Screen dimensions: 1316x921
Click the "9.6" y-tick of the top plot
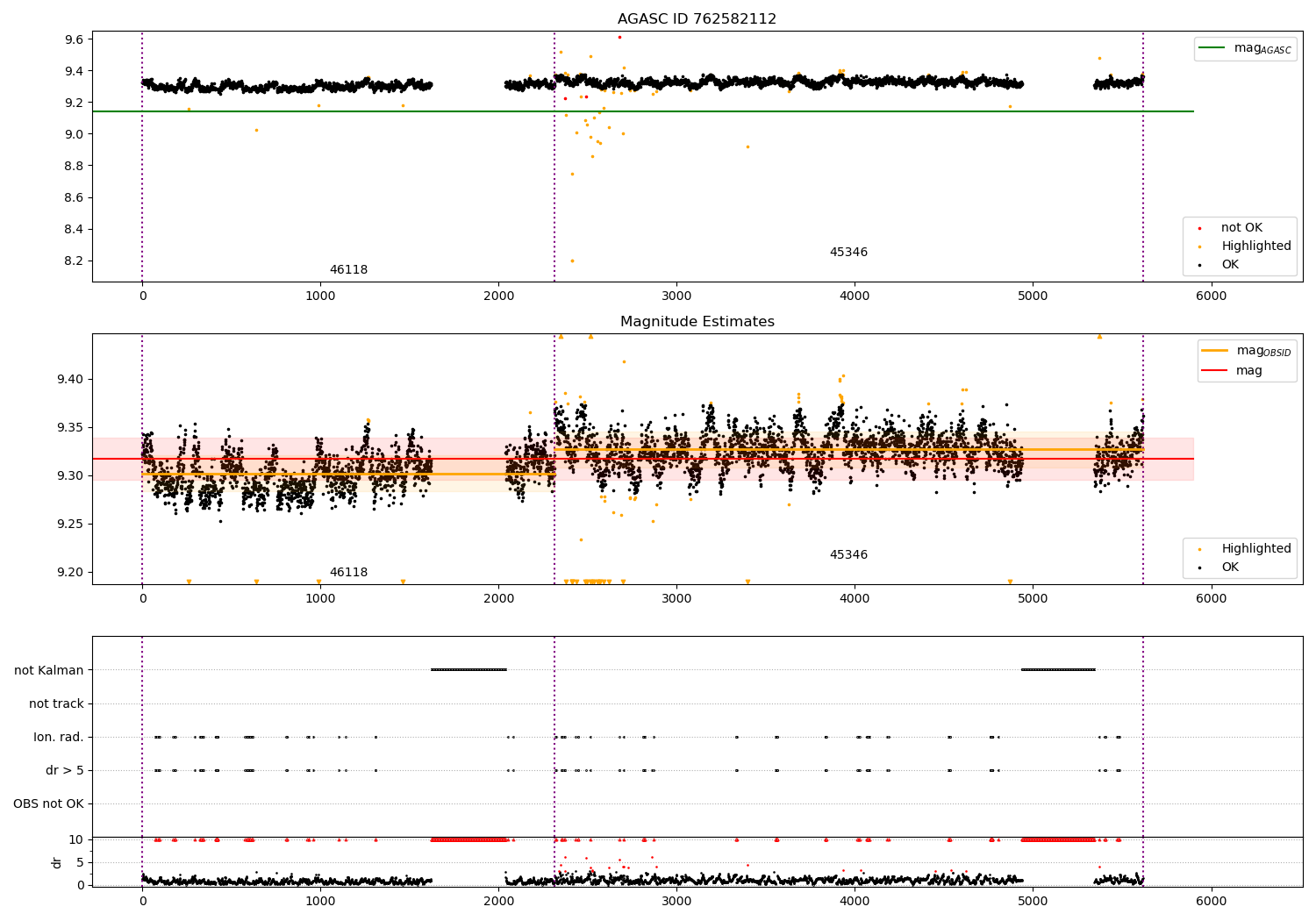click(x=74, y=39)
